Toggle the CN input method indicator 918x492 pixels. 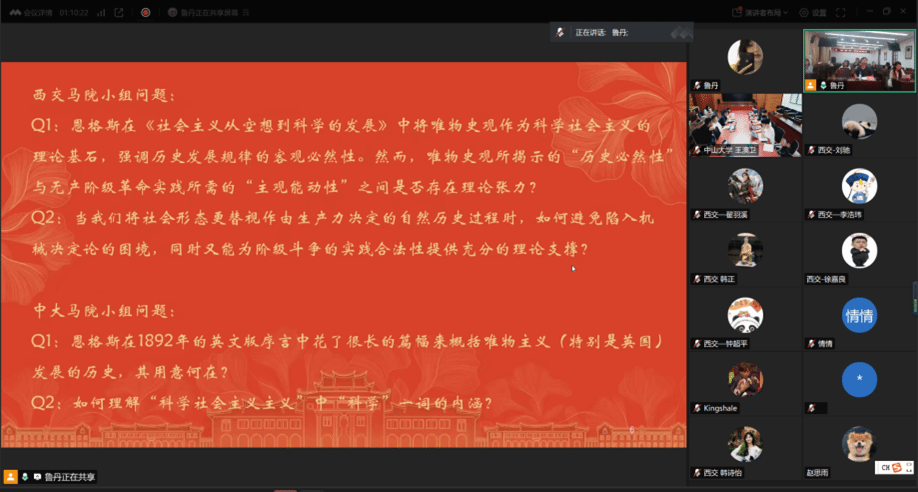[885, 467]
